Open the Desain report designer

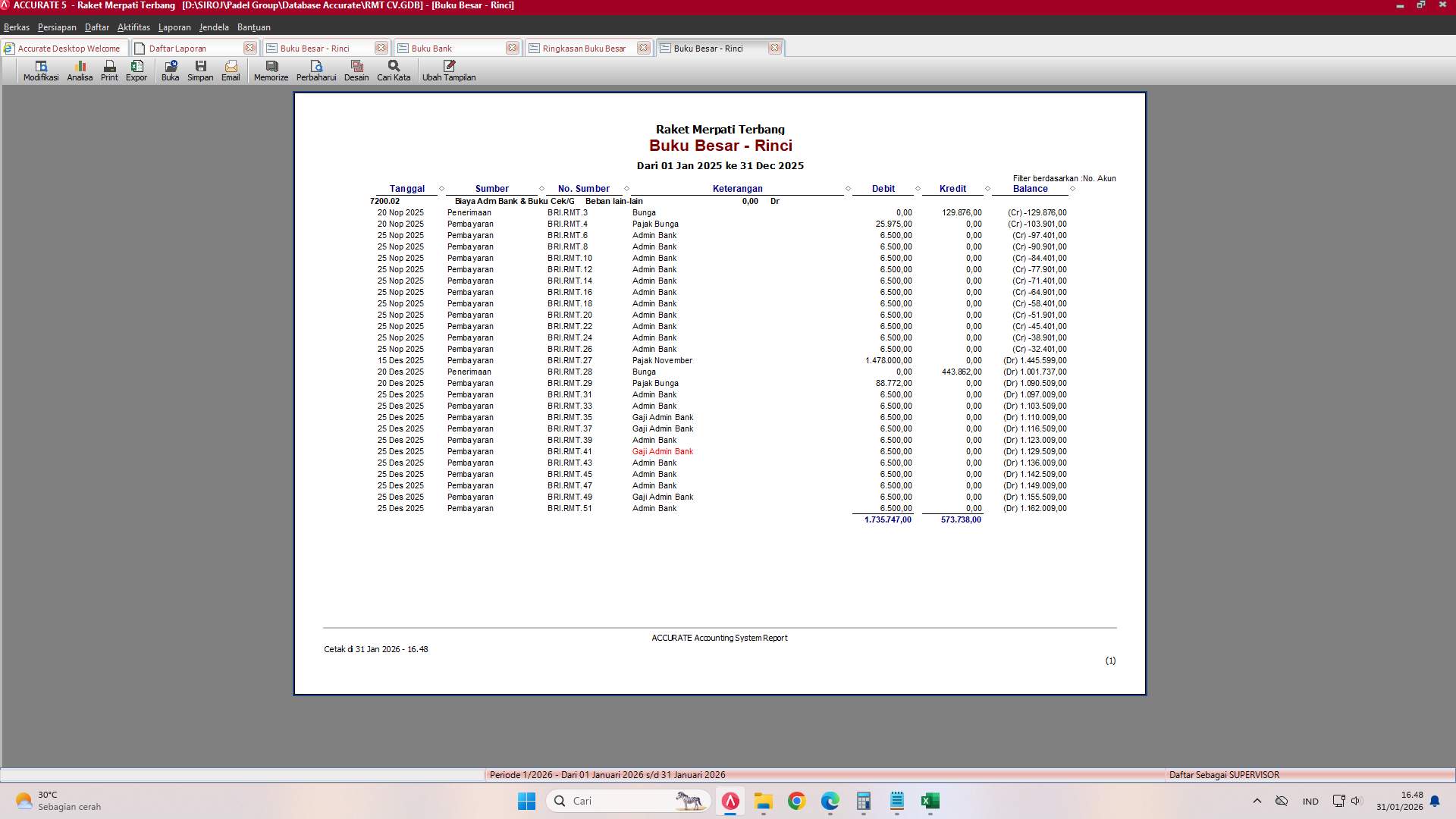click(x=356, y=71)
